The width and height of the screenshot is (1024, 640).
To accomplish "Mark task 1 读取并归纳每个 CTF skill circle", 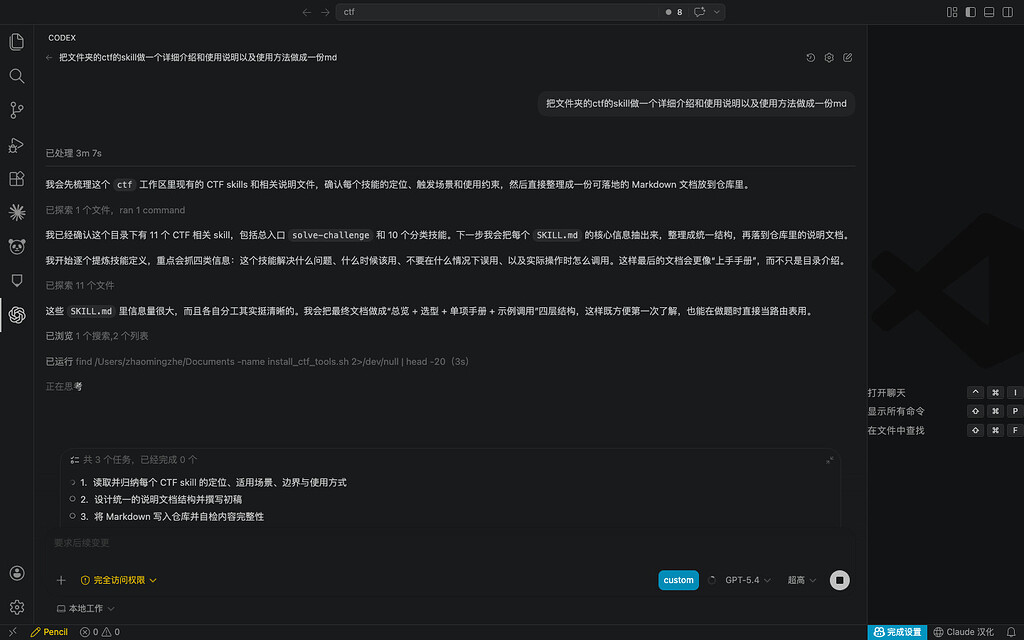I will pos(72,483).
